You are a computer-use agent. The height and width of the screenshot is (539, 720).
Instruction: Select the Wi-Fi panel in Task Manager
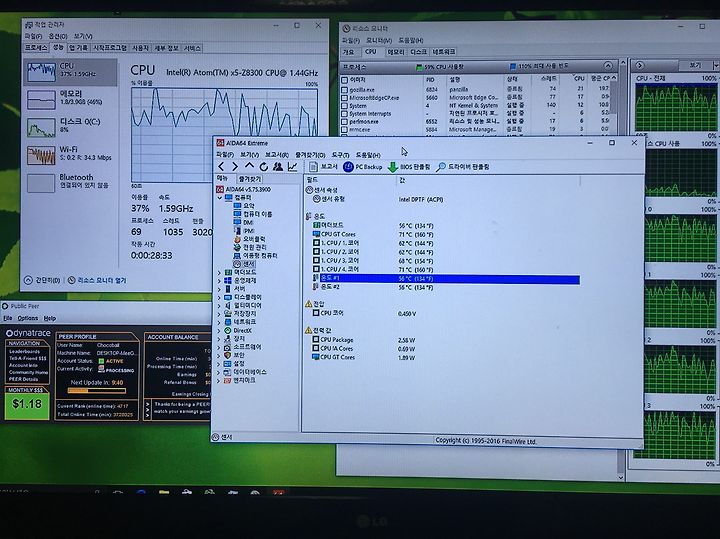click(x=70, y=155)
